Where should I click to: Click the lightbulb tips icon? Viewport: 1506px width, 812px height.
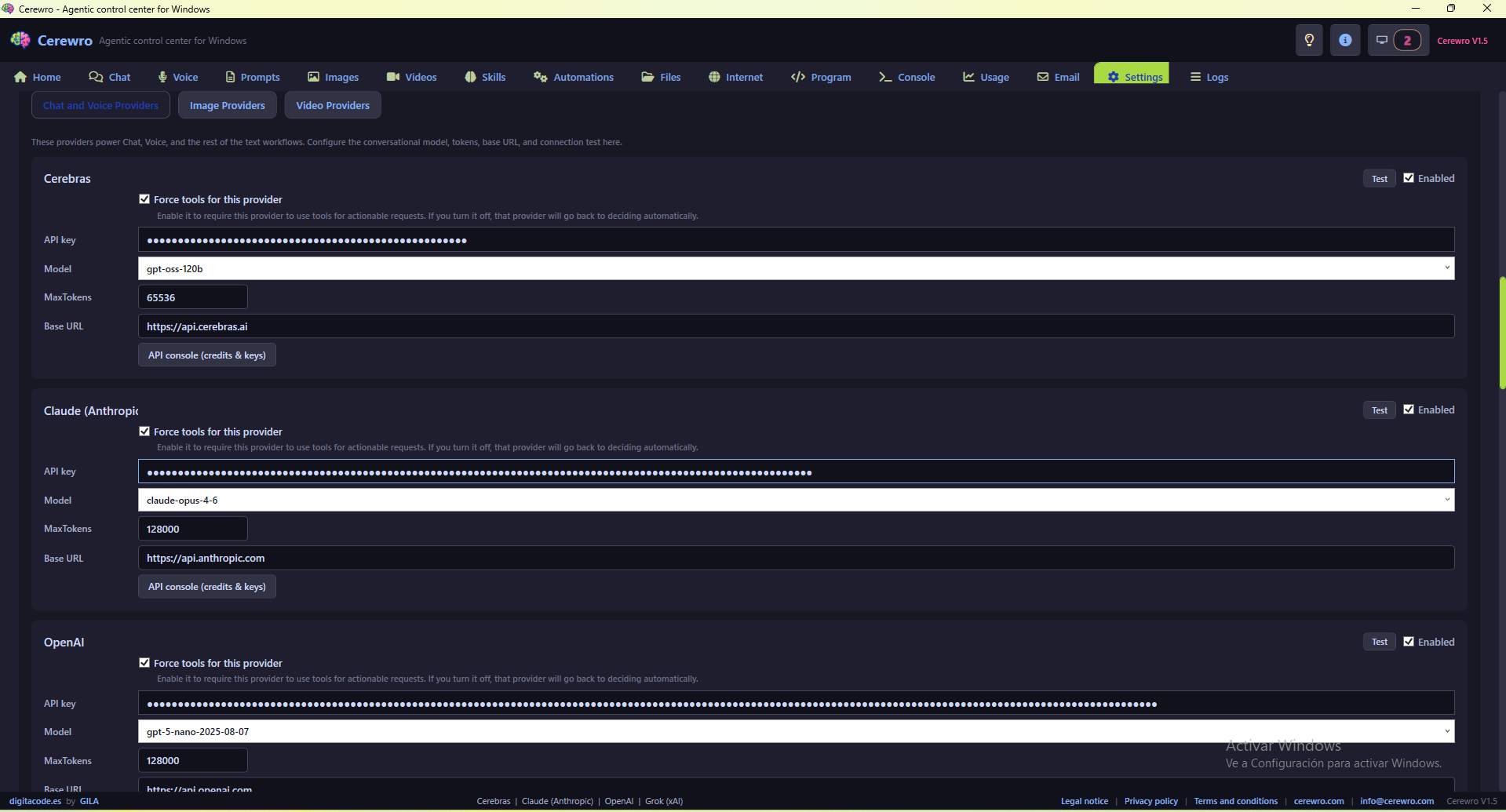coord(1309,40)
